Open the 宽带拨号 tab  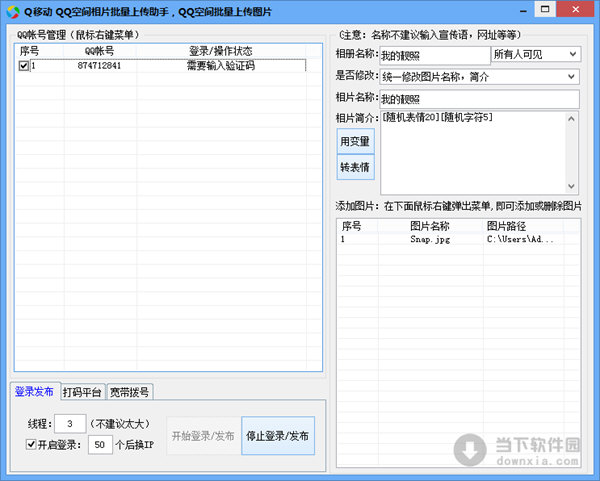click(129, 392)
